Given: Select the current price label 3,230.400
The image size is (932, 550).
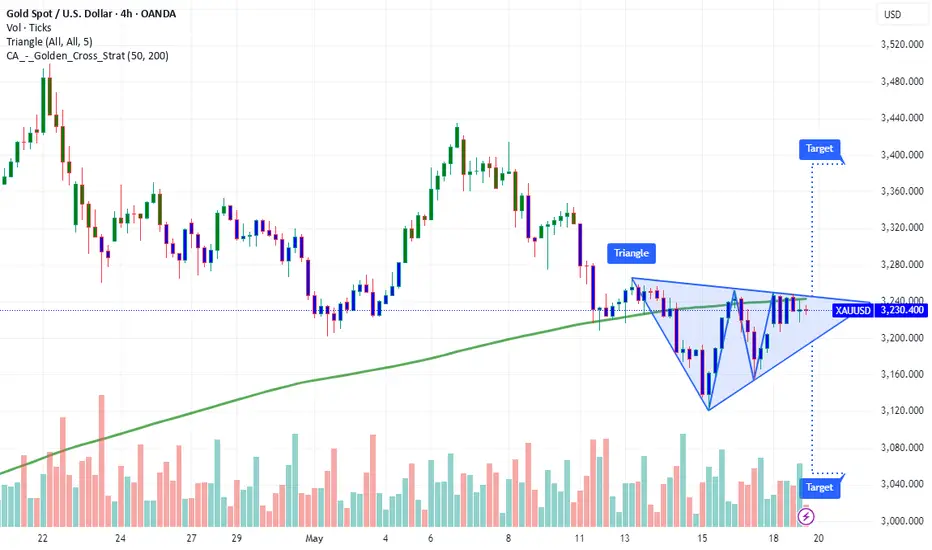Looking at the screenshot, I should 902,310.
